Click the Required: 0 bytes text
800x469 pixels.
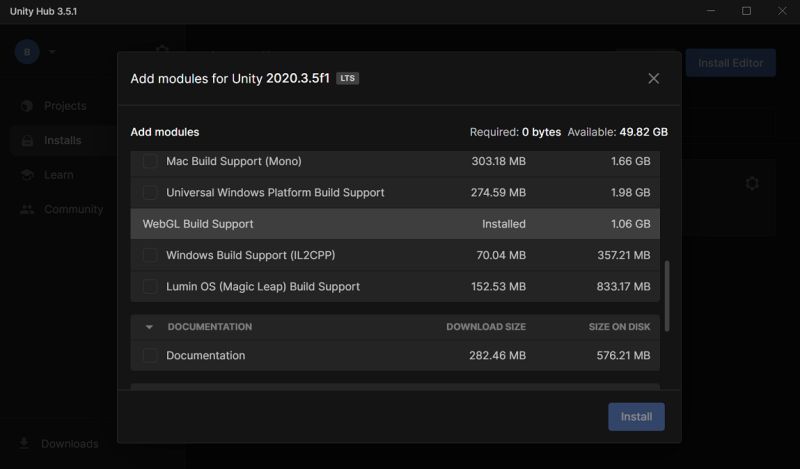515,132
